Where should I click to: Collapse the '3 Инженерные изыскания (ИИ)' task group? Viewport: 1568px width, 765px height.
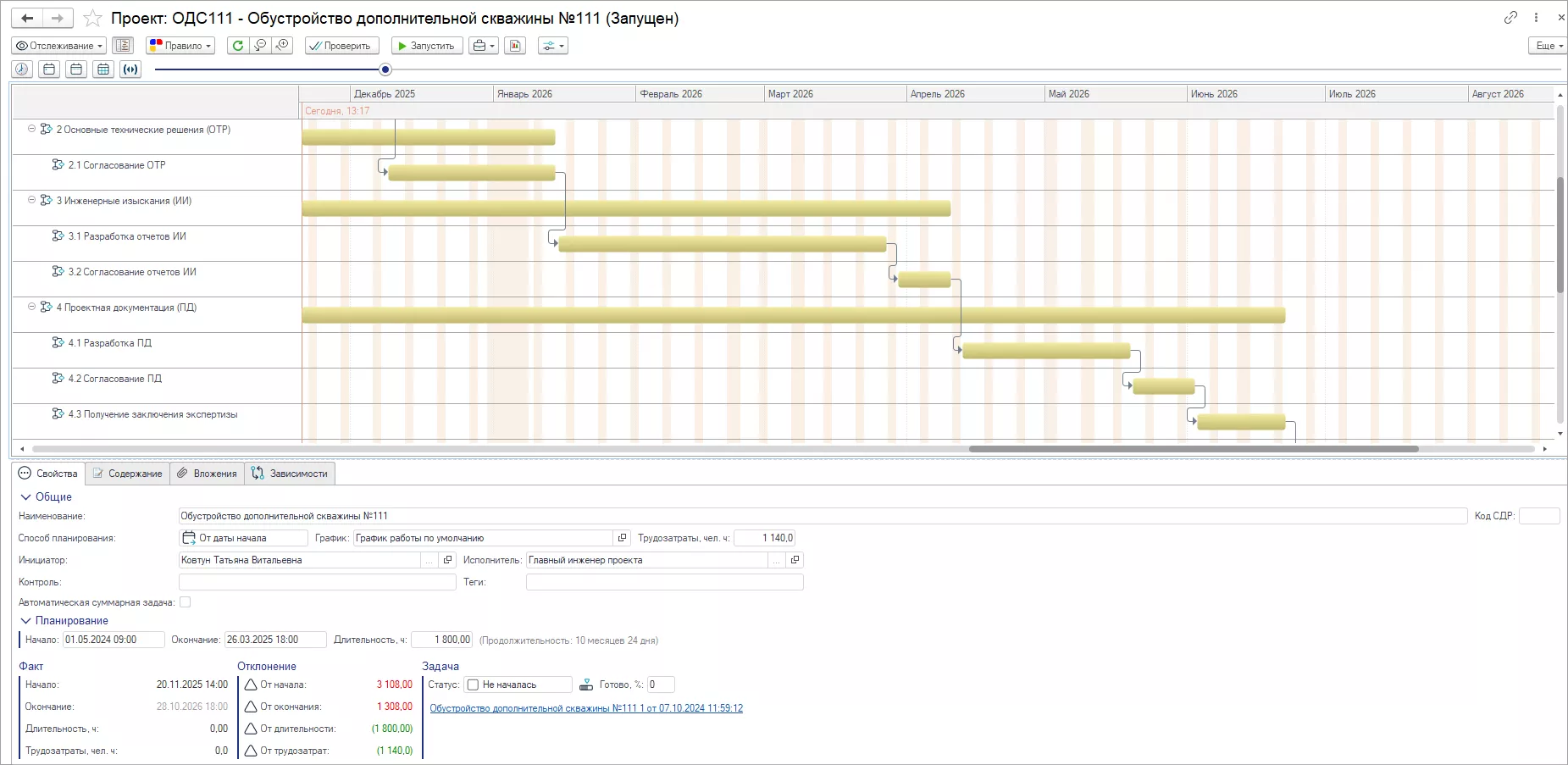pyautogui.click(x=32, y=201)
